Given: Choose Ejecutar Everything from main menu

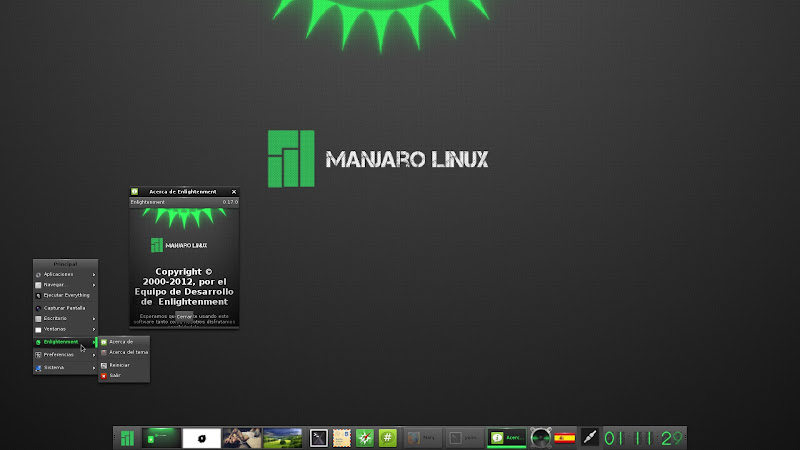Looking at the screenshot, I should point(65,295).
